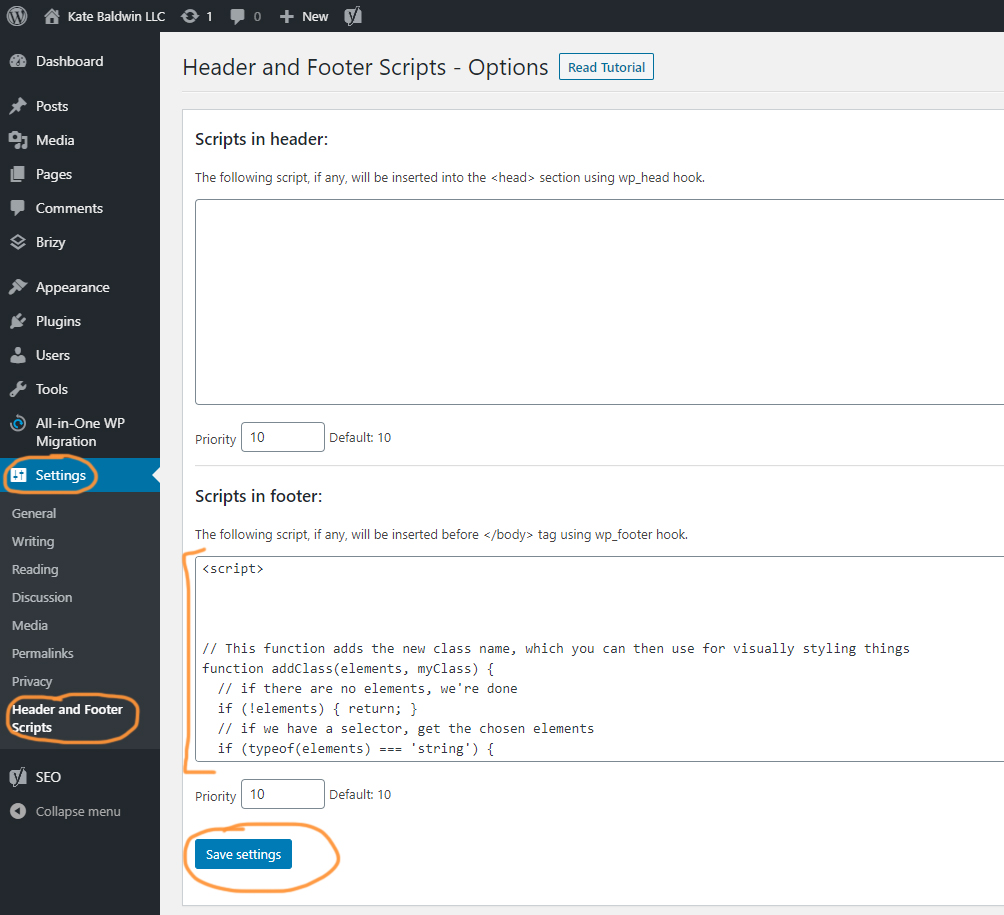This screenshot has height=915, width=1004.
Task: Open the Appearance menu
Action: pos(72,287)
